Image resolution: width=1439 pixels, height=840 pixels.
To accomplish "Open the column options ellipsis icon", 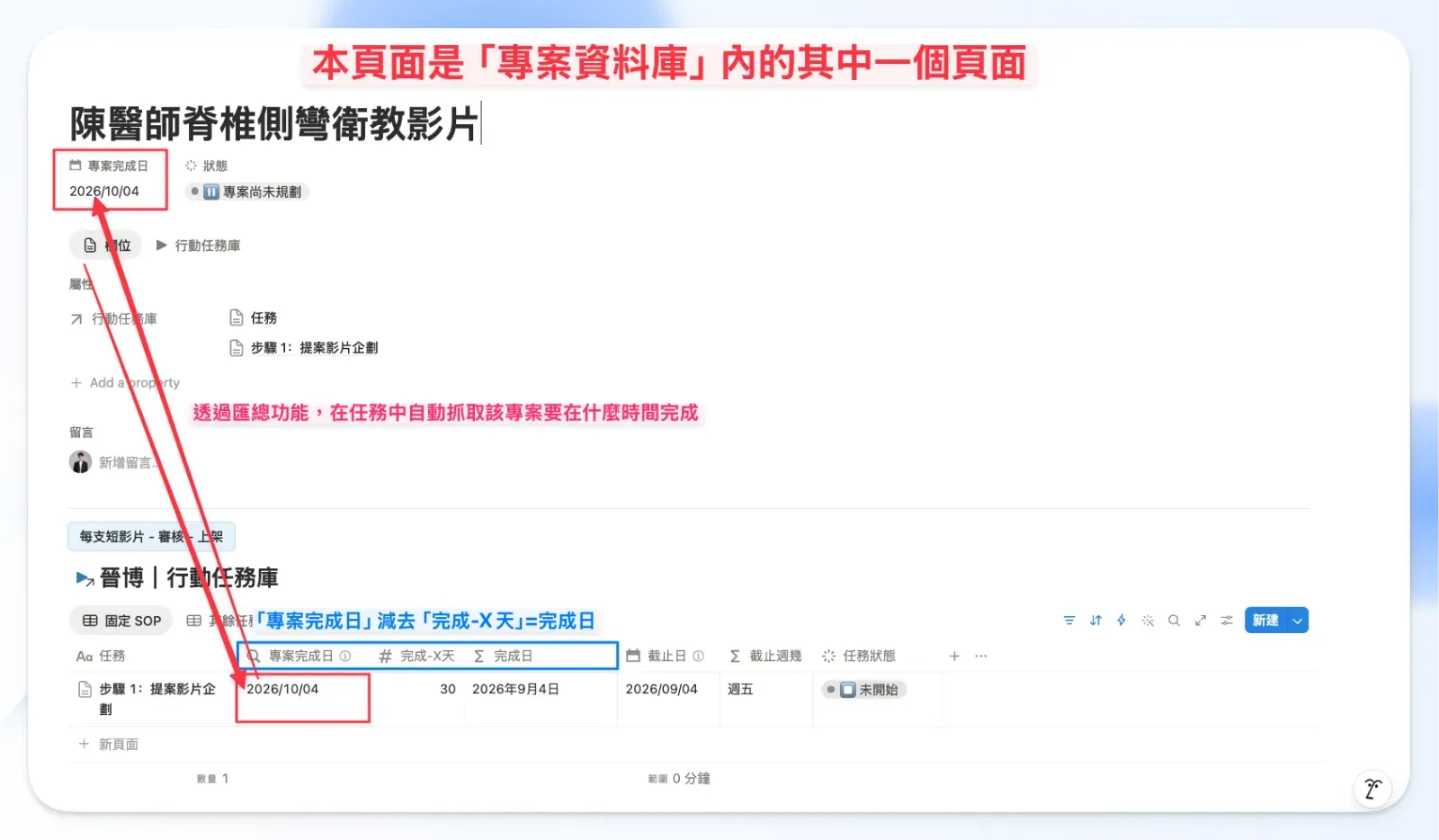I will [x=980, y=657].
